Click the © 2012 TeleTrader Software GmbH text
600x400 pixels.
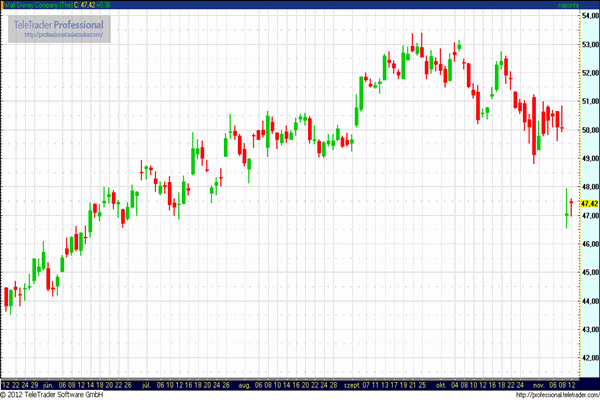point(52,395)
